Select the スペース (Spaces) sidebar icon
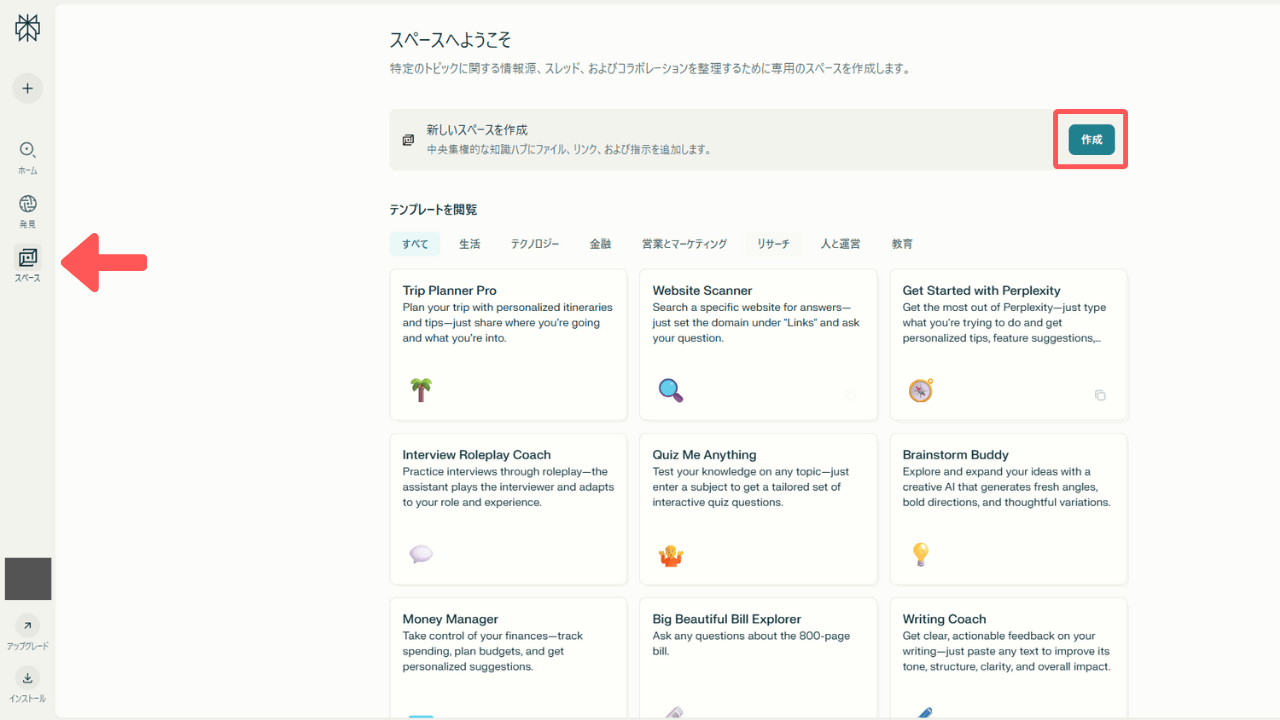 (x=27, y=258)
